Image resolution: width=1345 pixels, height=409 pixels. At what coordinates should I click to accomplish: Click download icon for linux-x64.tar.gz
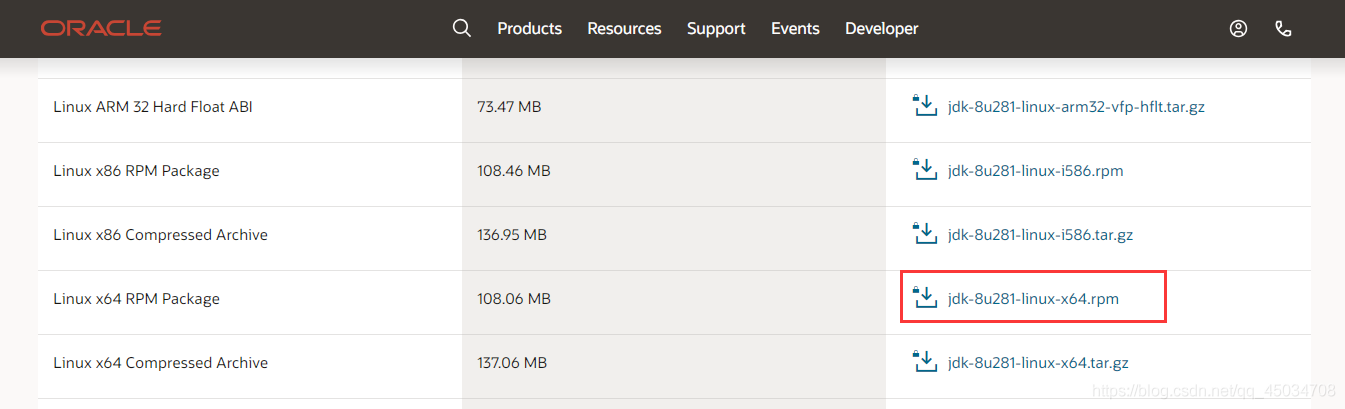[x=925, y=361]
